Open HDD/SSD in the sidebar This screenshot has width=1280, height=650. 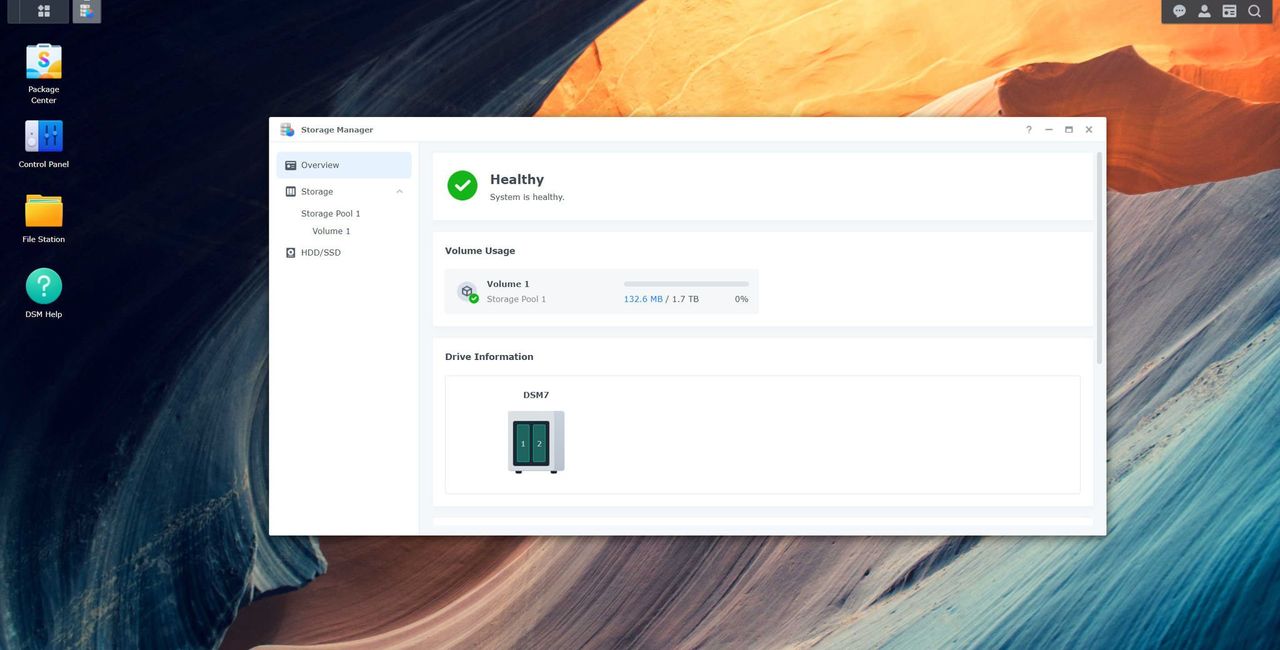tap(344, 253)
